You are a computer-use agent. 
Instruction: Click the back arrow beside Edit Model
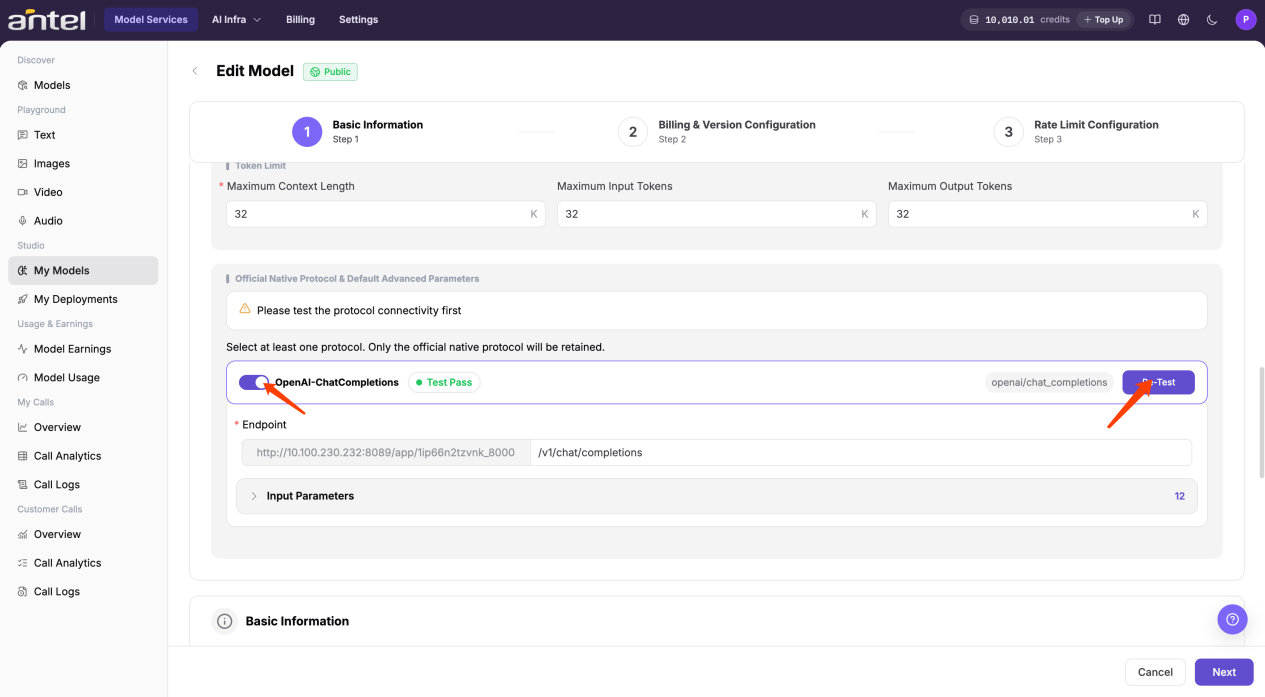(195, 71)
